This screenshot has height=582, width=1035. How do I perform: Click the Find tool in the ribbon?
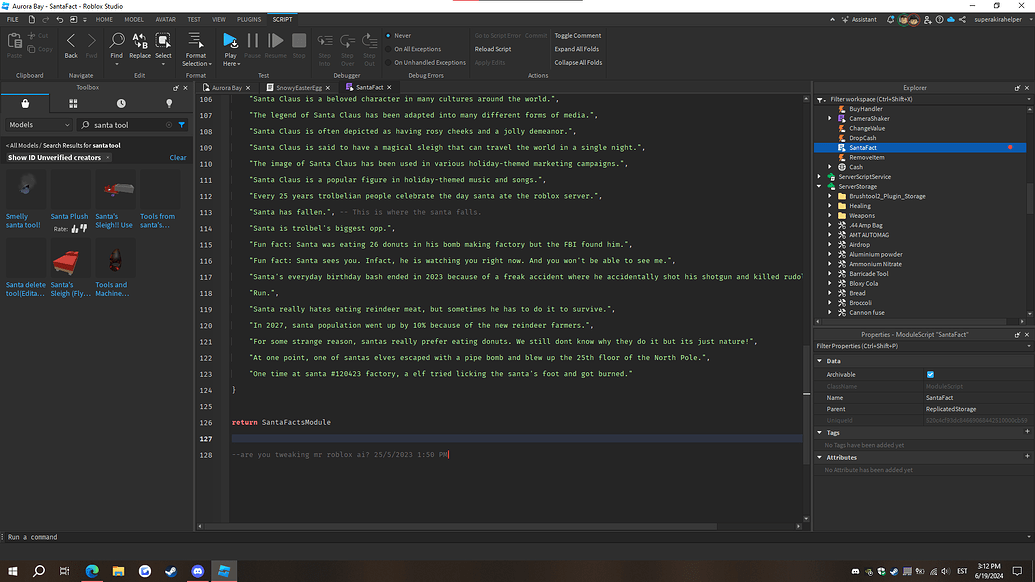click(116, 47)
